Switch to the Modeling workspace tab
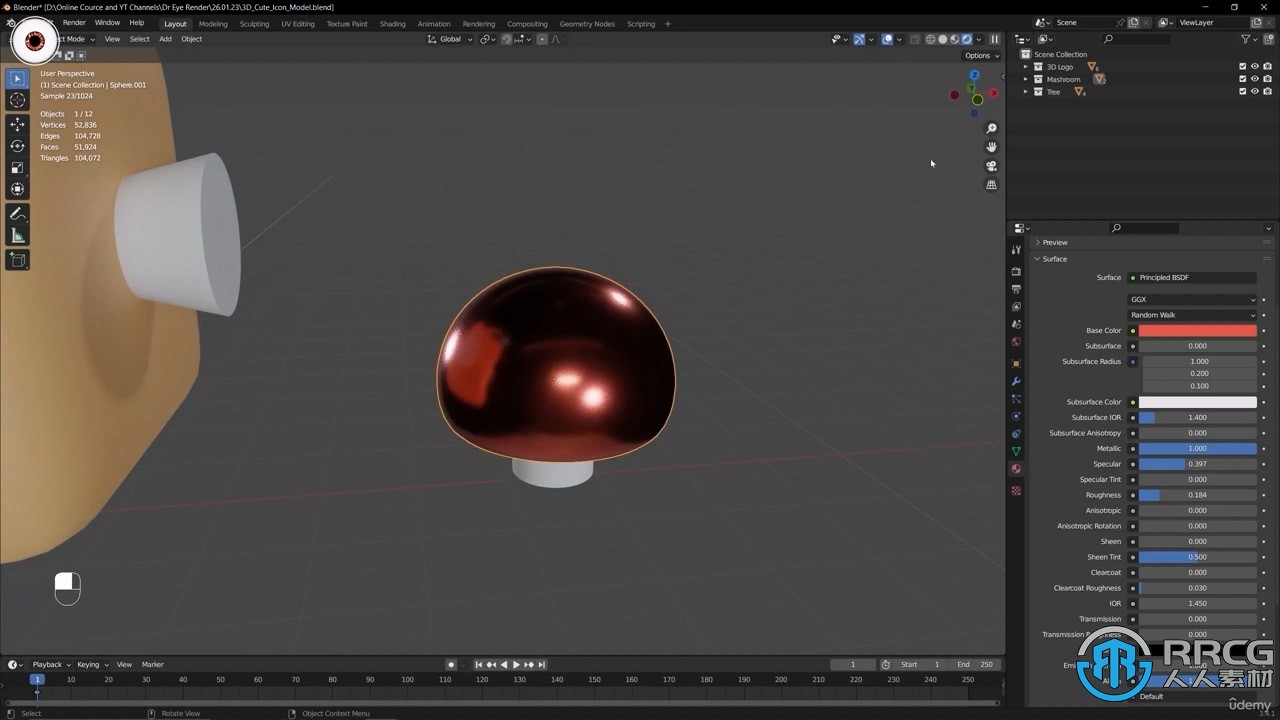Screen dimensions: 1280x720 213,23
